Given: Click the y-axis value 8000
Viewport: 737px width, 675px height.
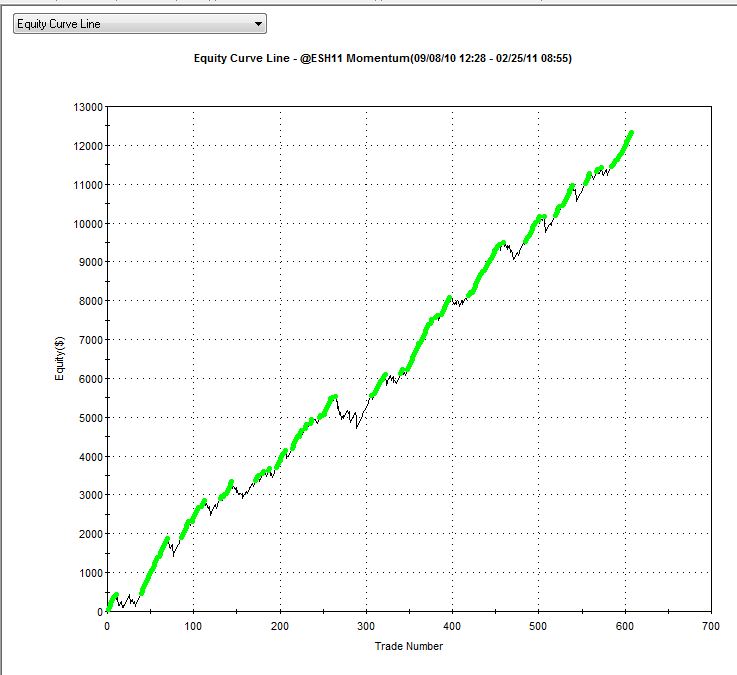Looking at the screenshot, I should pyautogui.click(x=91, y=301).
